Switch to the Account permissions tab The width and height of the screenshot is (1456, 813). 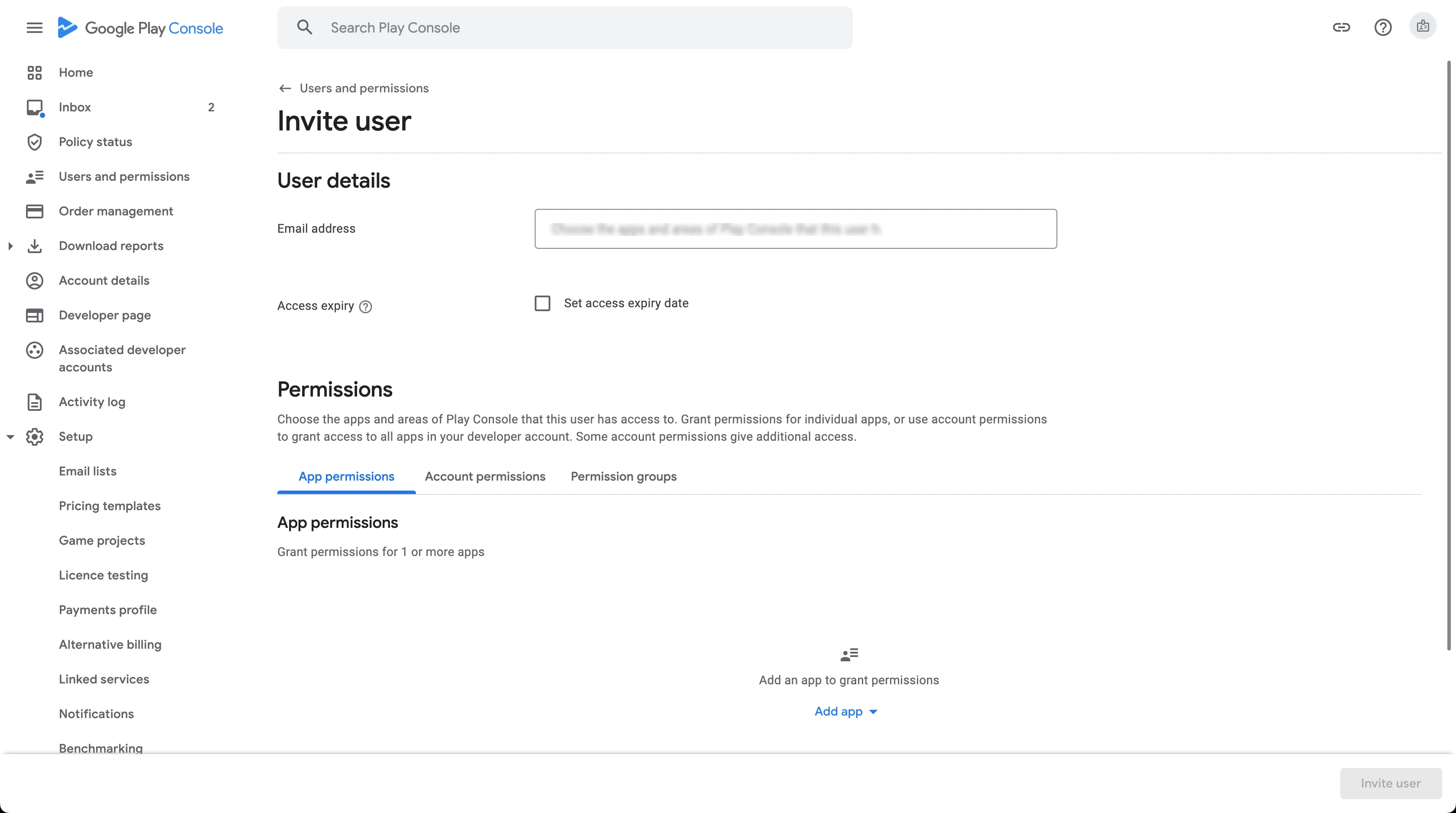(485, 477)
